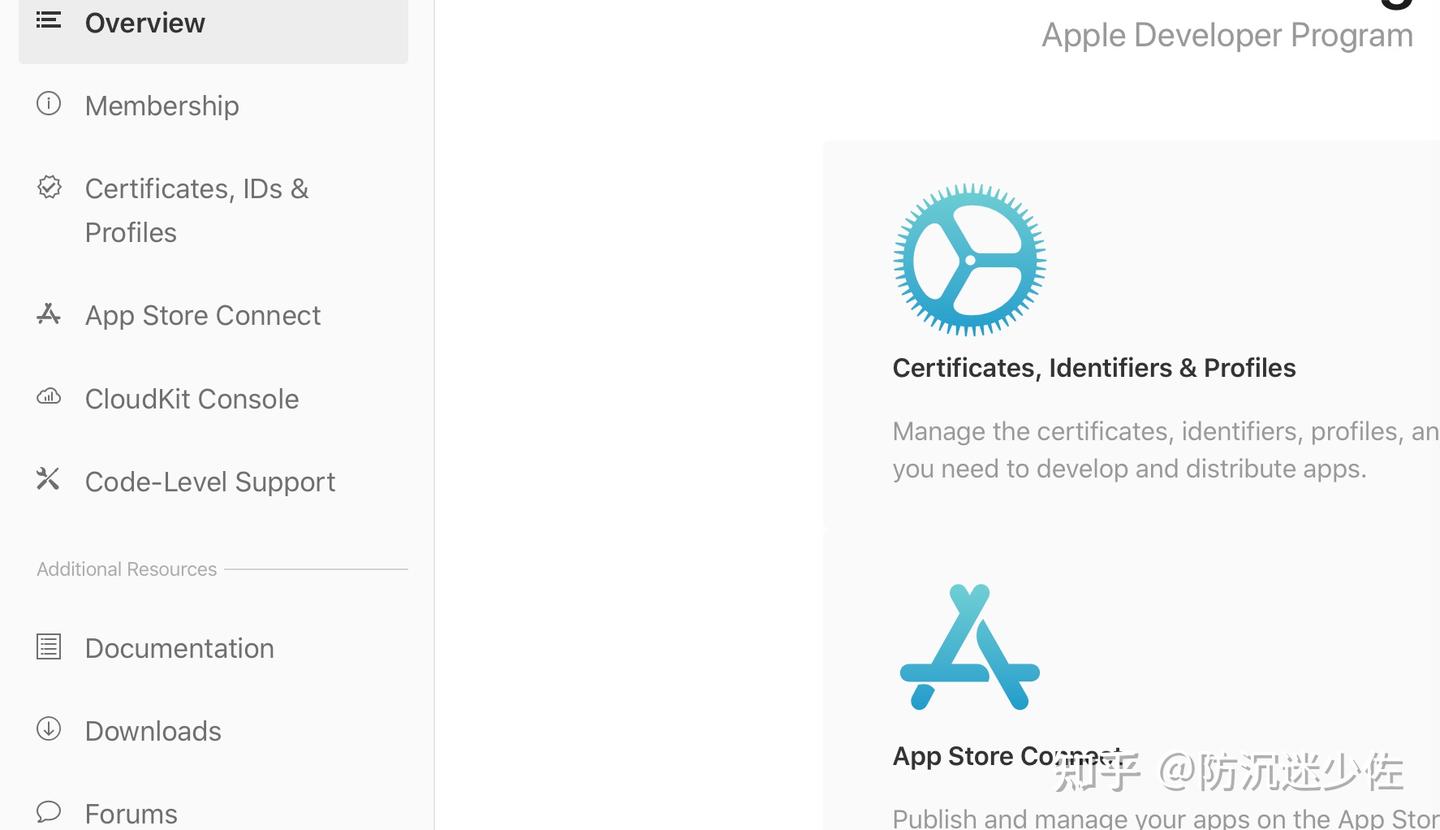Image resolution: width=1440 pixels, height=830 pixels.
Task: Click the large gear Certificates icon
Action: point(969,260)
